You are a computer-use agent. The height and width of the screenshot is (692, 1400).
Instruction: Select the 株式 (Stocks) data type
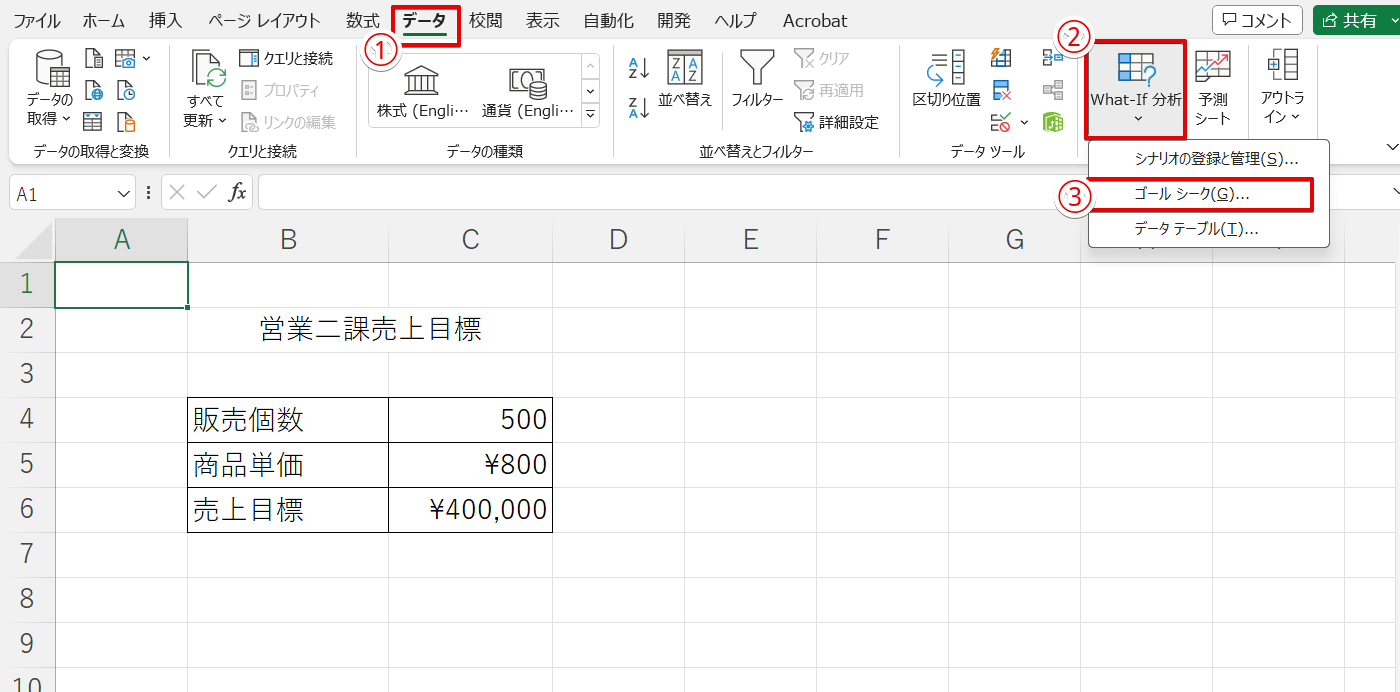pyautogui.click(x=424, y=91)
